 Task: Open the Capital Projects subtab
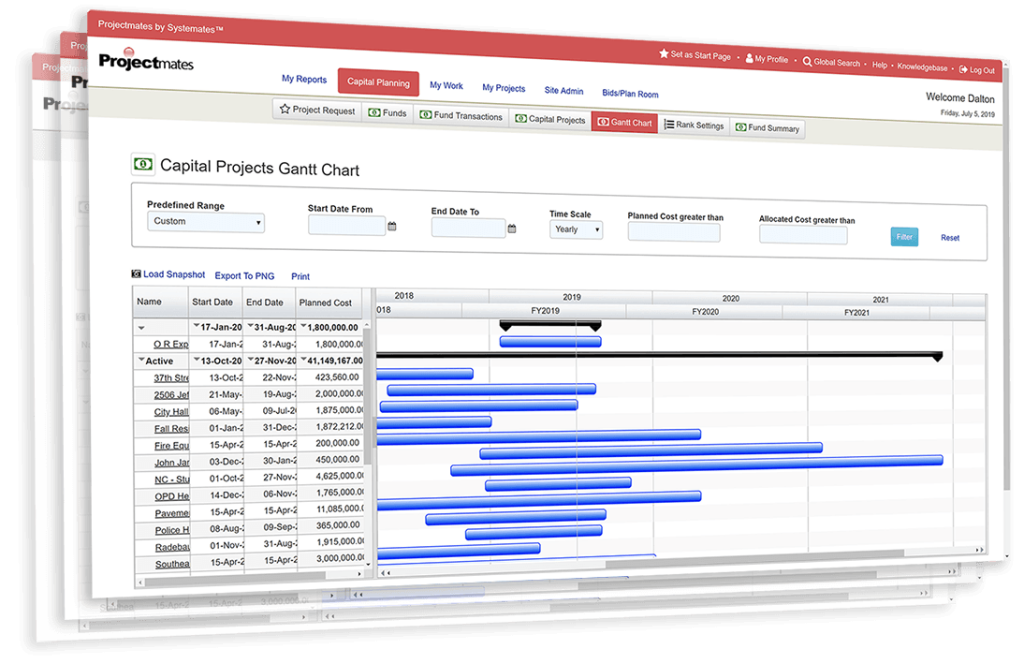[x=550, y=119]
